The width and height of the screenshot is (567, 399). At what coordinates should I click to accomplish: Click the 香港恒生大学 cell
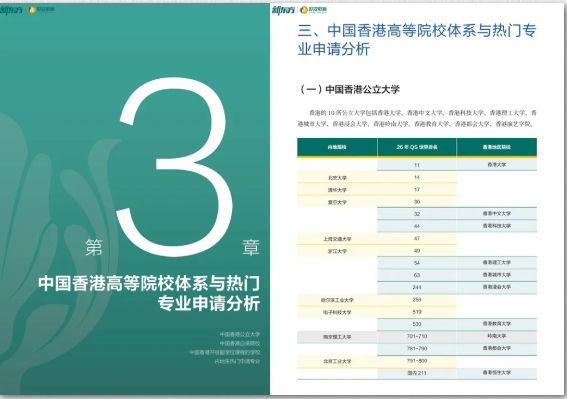496,372
